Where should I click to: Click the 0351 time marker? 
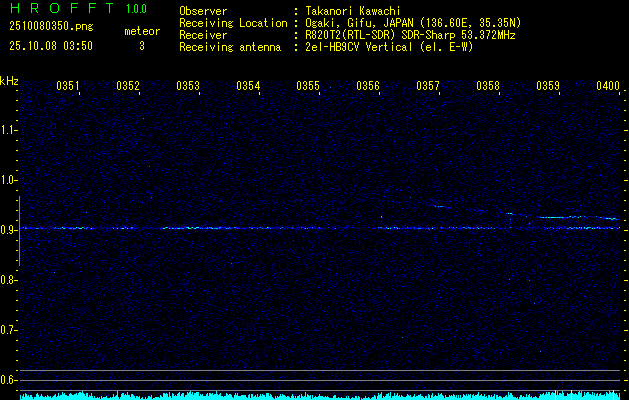click(68, 86)
